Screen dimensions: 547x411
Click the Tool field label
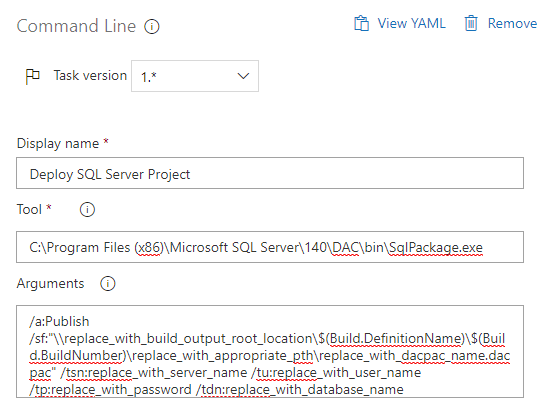tap(29, 209)
